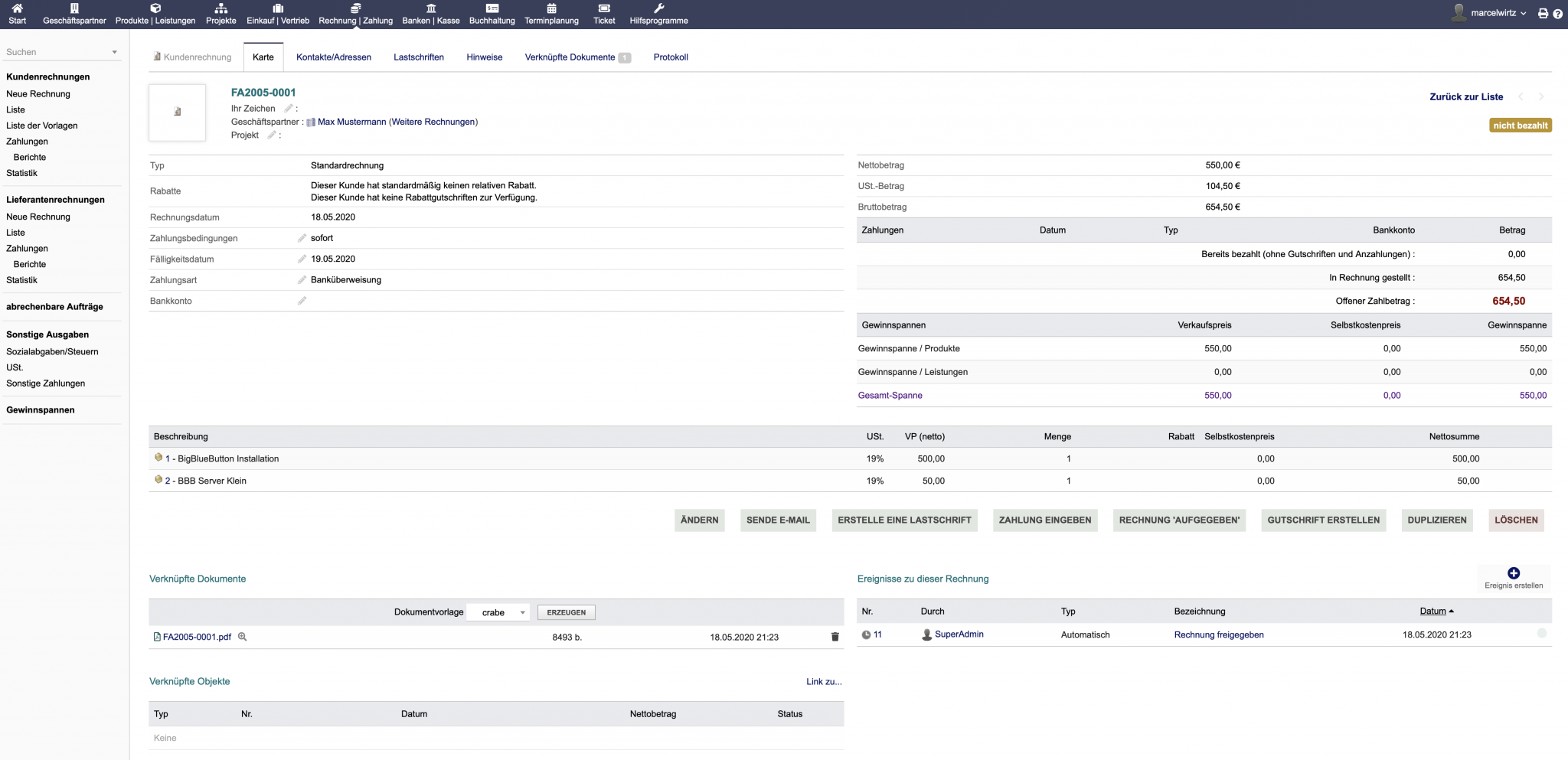1568x760 pixels.
Task: Expand the Suchen search dropdown
Action: (x=115, y=52)
